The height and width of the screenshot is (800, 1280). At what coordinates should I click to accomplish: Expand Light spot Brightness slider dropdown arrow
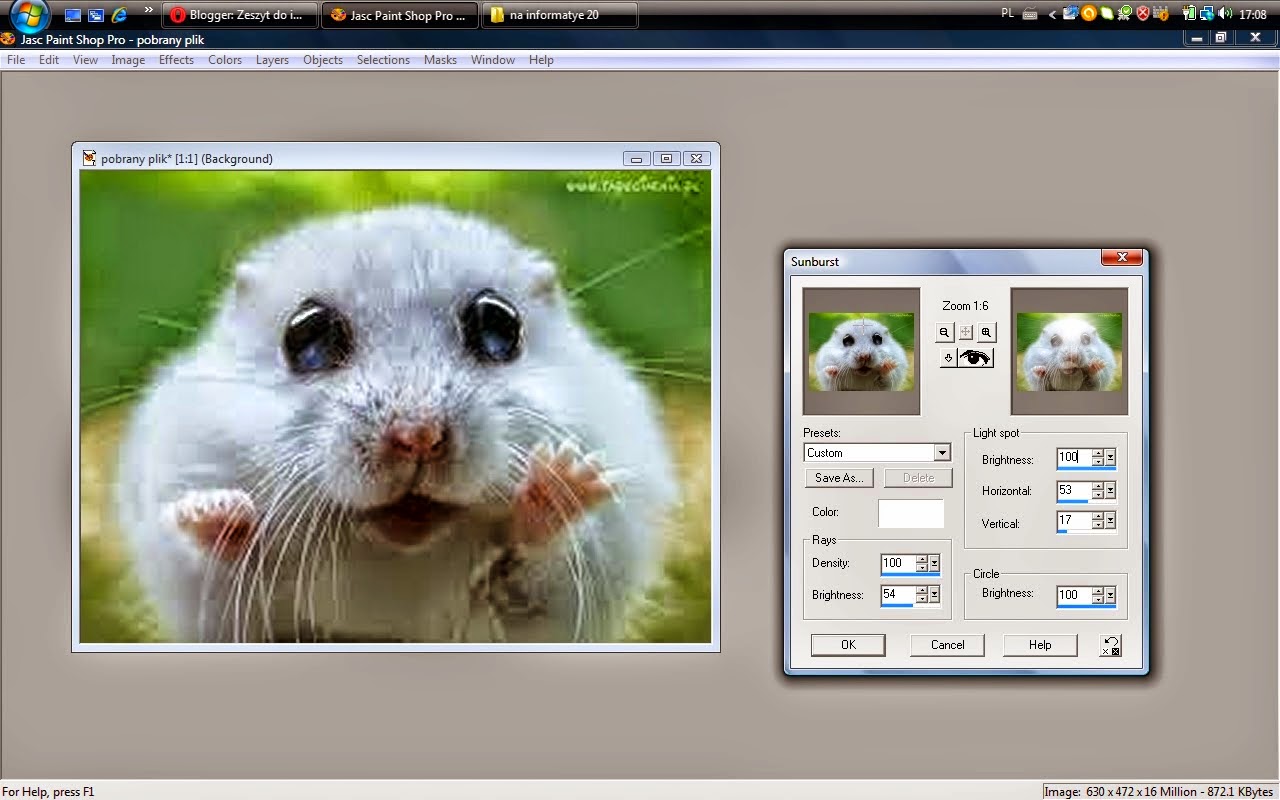(x=1110, y=457)
